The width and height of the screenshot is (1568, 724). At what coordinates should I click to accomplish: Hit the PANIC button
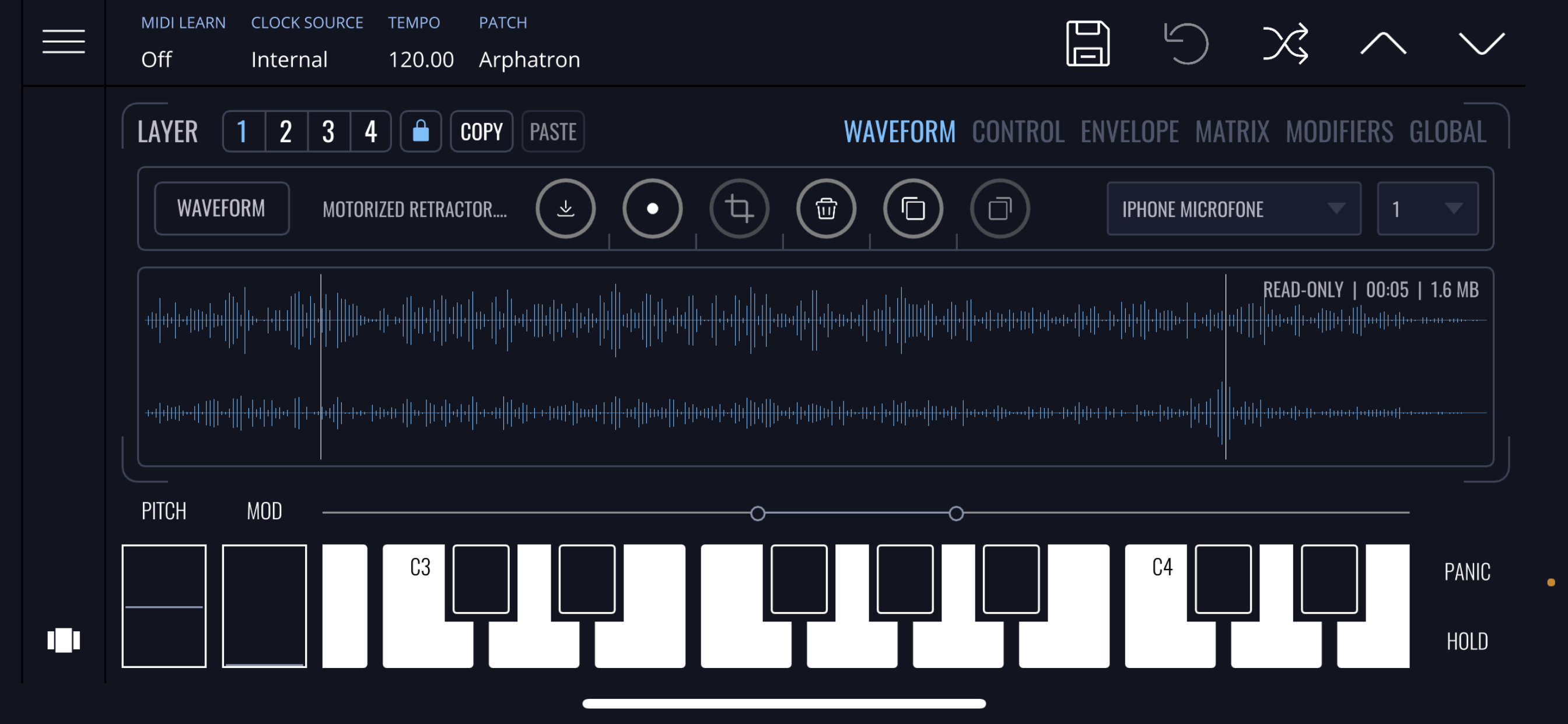click(1467, 571)
